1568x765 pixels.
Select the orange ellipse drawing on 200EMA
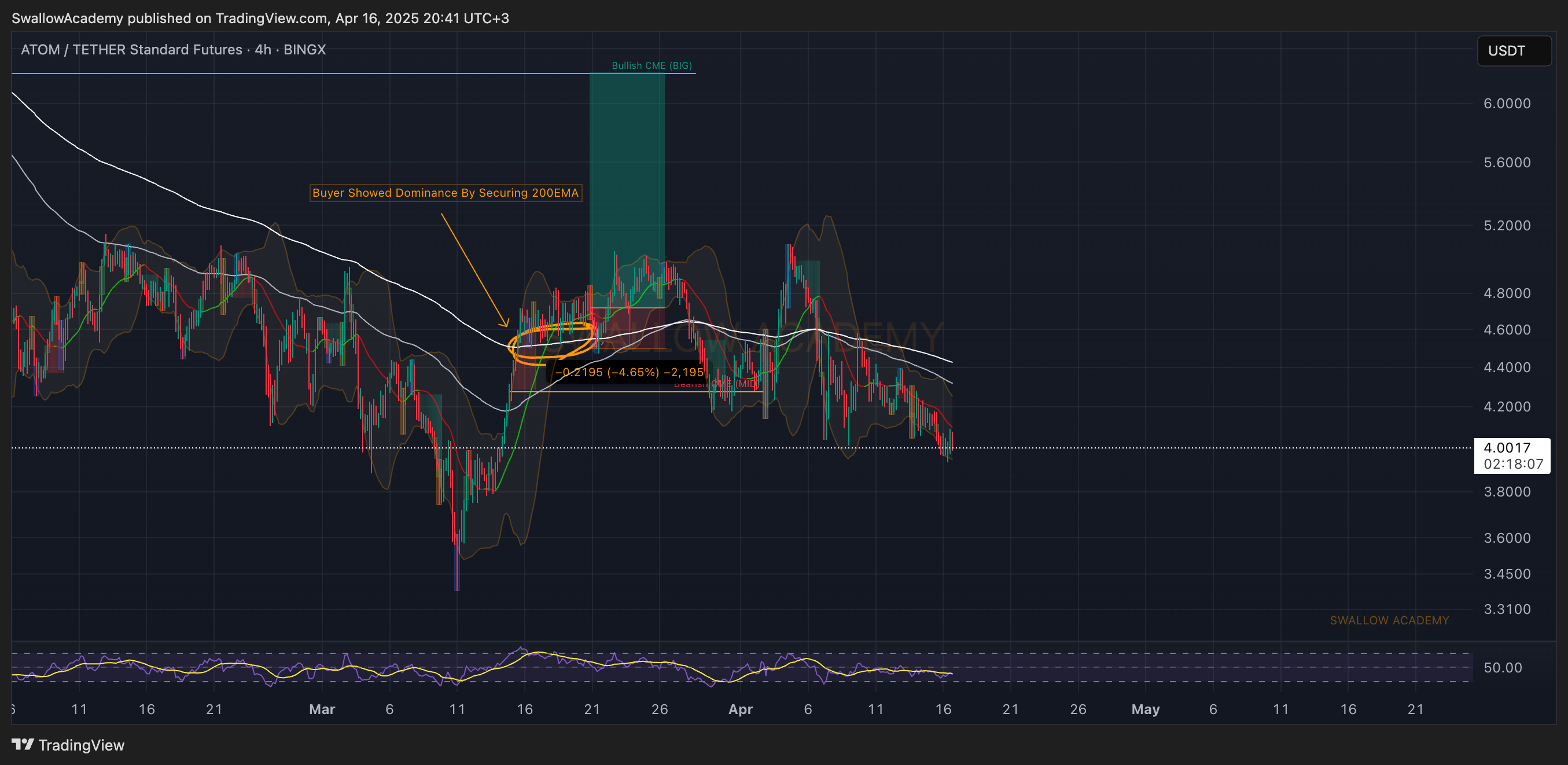(553, 344)
